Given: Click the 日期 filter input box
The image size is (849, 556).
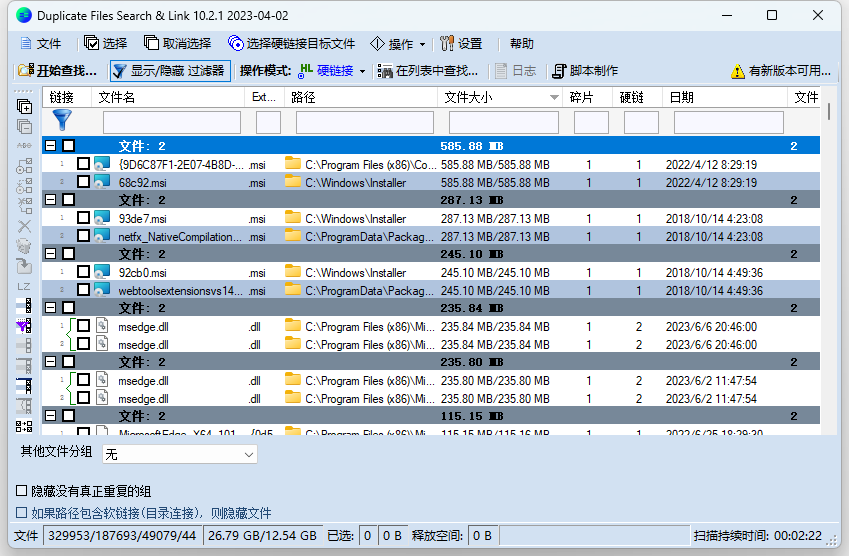Looking at the screenshot, I should [728, 122].
